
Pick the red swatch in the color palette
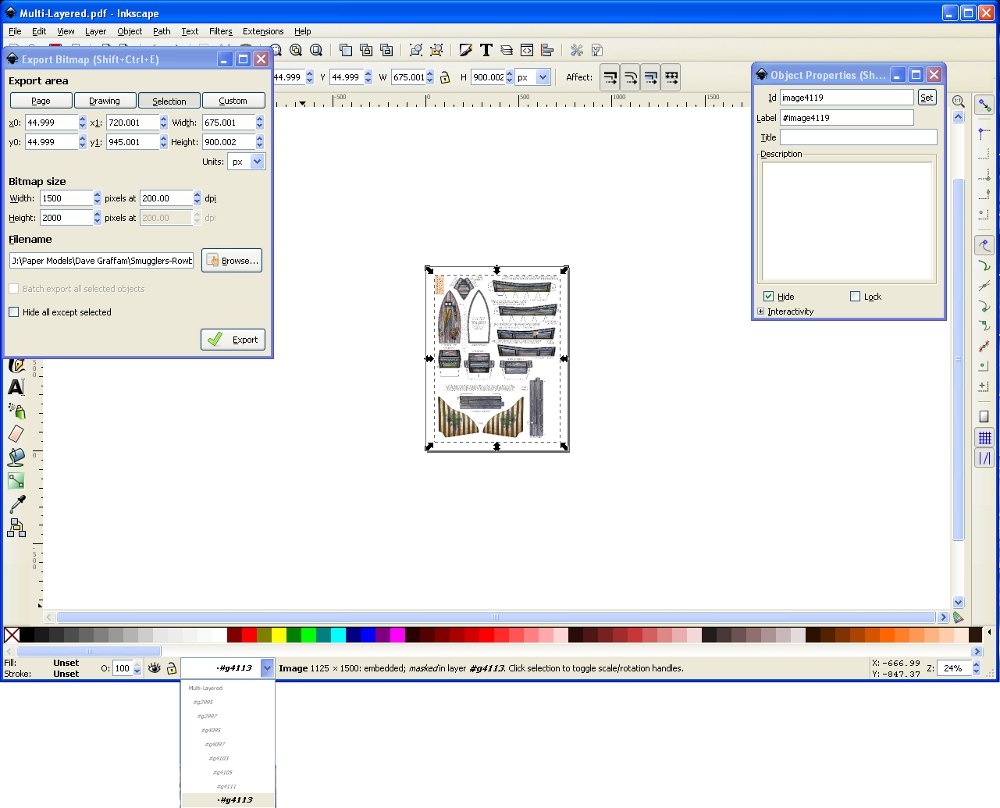coord(249,635)
